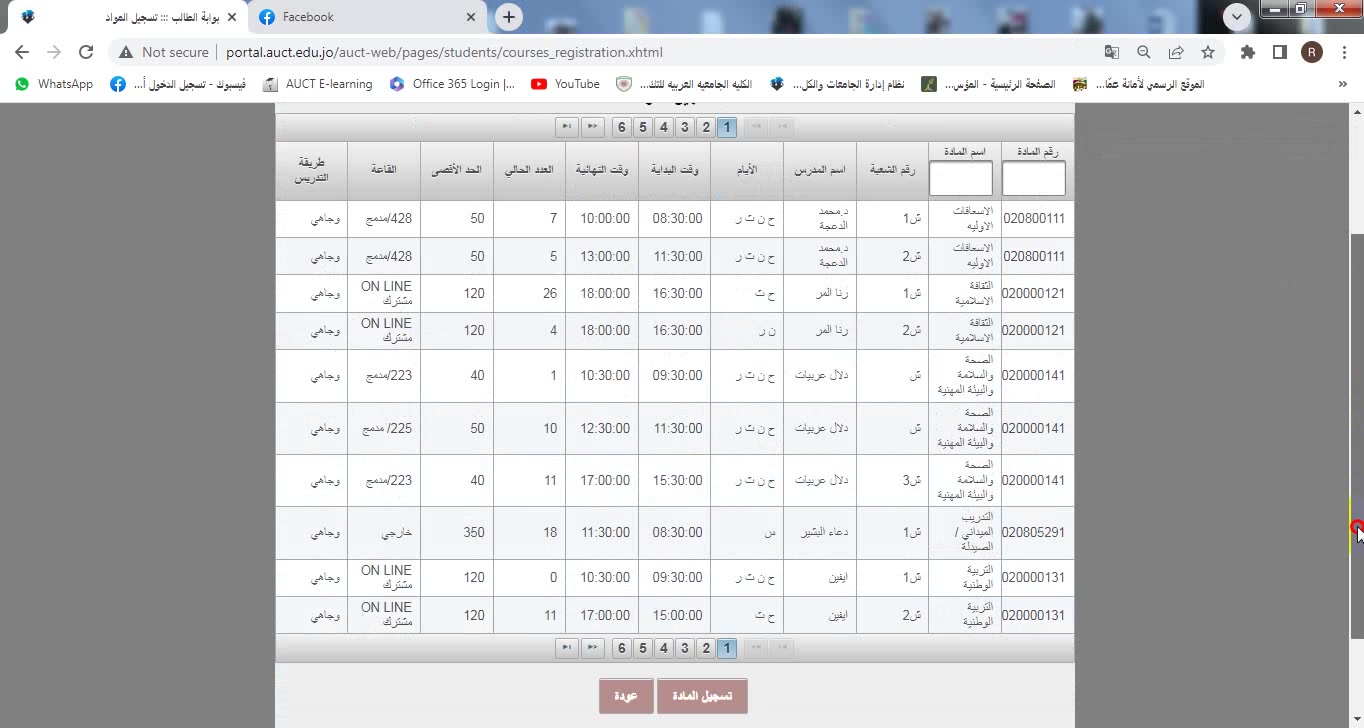
Task: Sort by the وقت البداية column header
Action: tap(675, 170)
